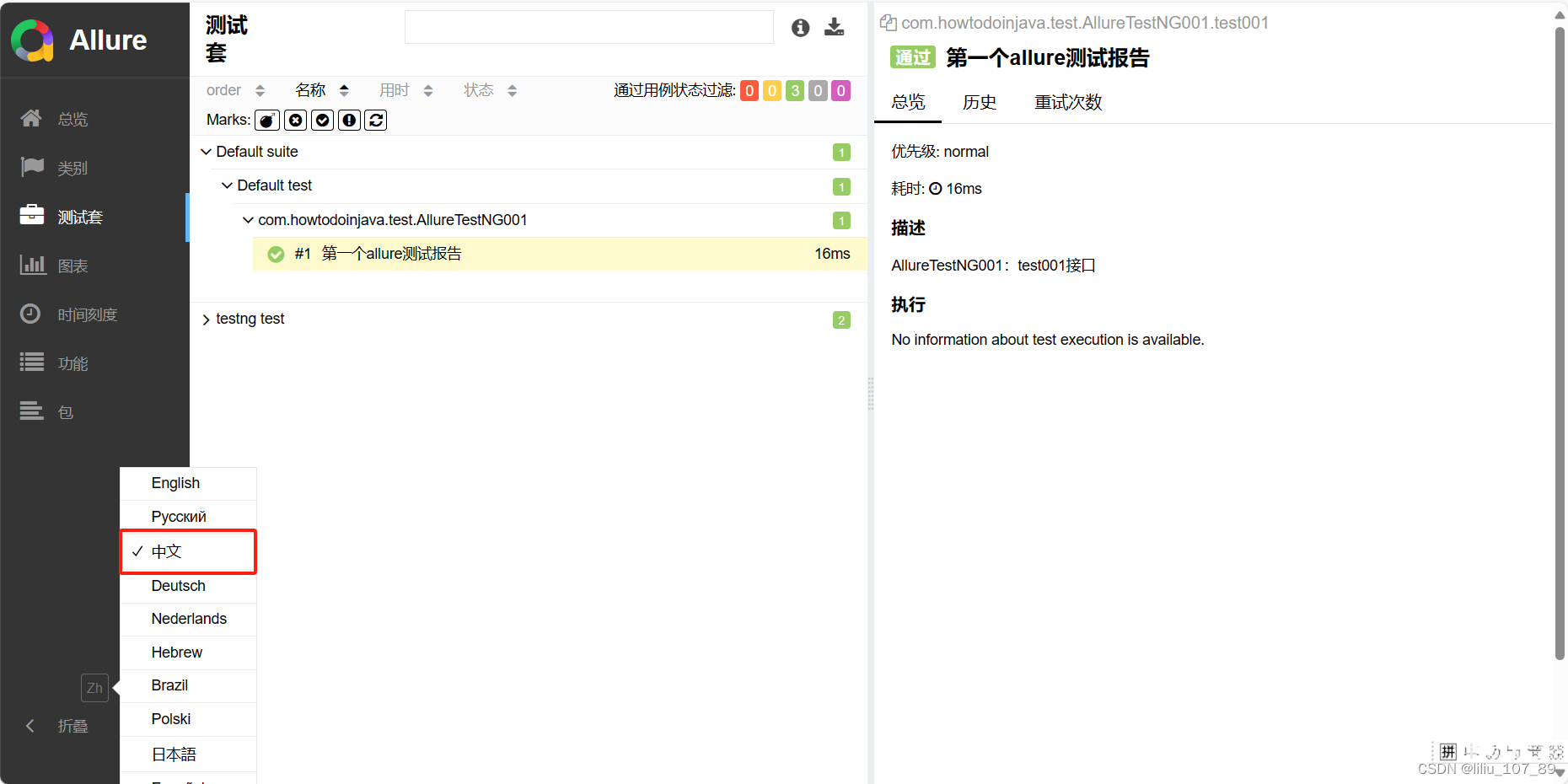This screenshot has height=784, width=1568.
Task: Toggle the flaky bomb mark filter
Action: 267,121
